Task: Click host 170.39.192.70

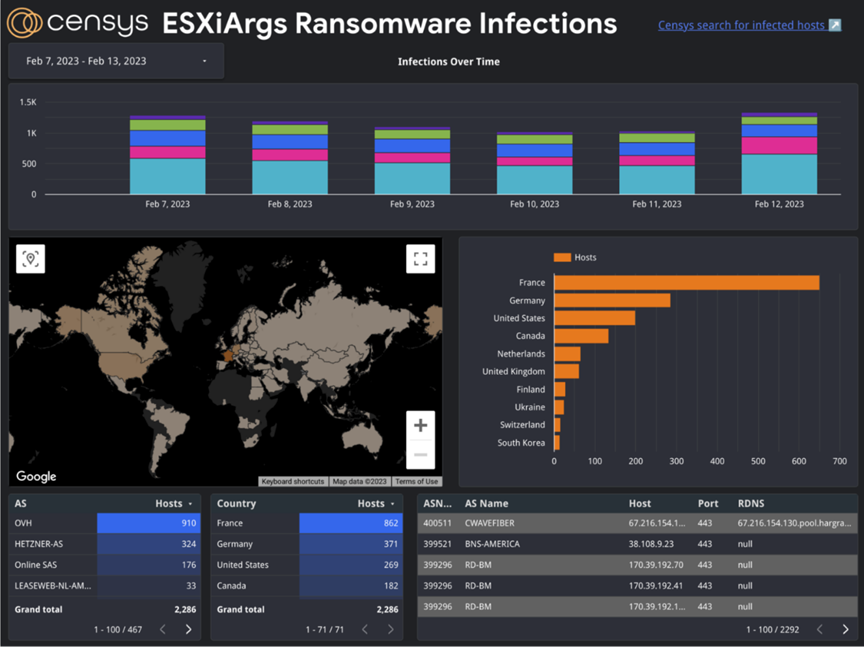Action: pos(656,565)
